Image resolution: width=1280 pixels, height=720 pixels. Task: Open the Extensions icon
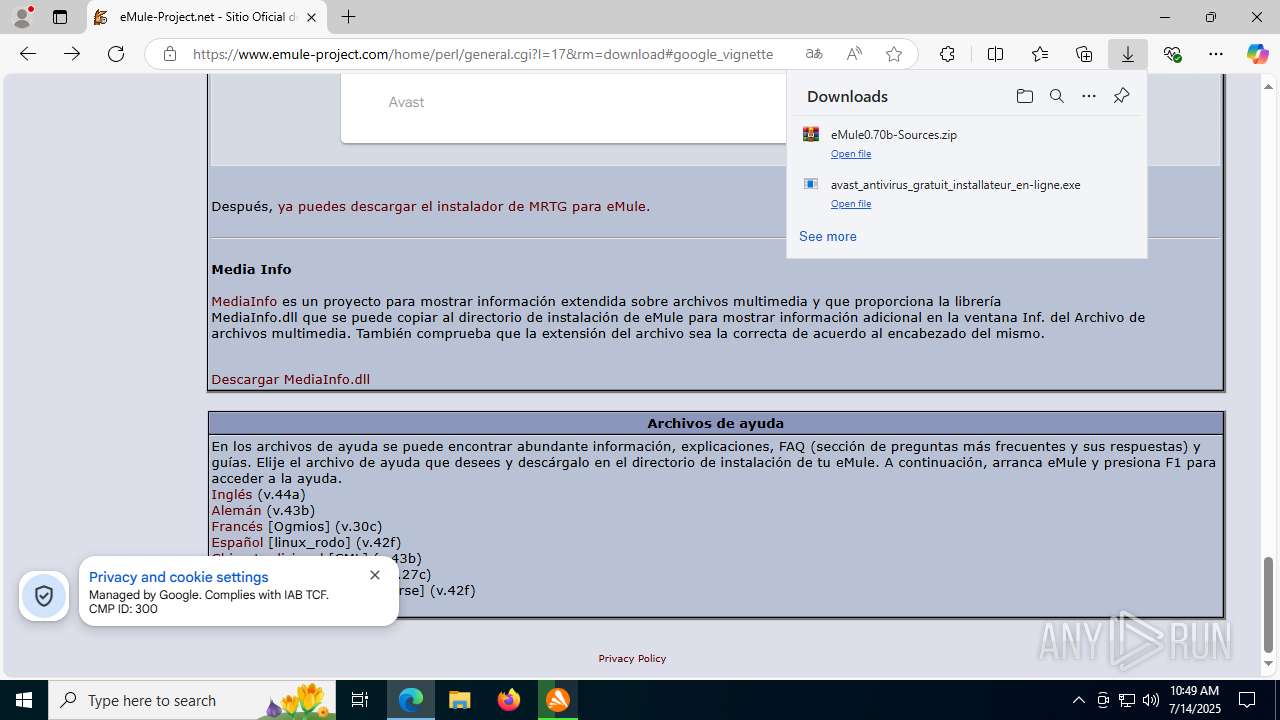[x=947, y=54]
